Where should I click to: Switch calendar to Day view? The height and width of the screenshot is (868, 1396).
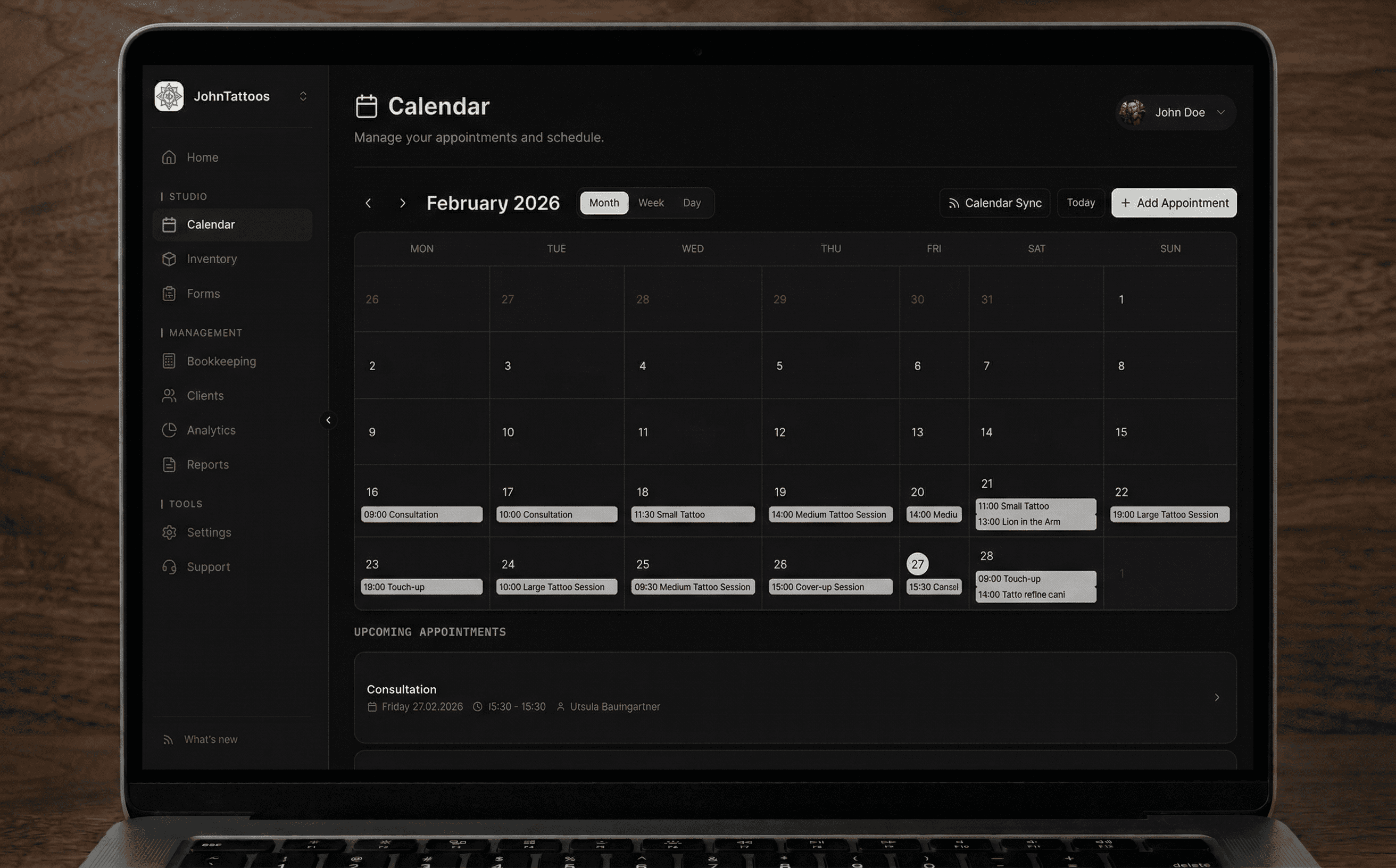(x=692, y=203)
